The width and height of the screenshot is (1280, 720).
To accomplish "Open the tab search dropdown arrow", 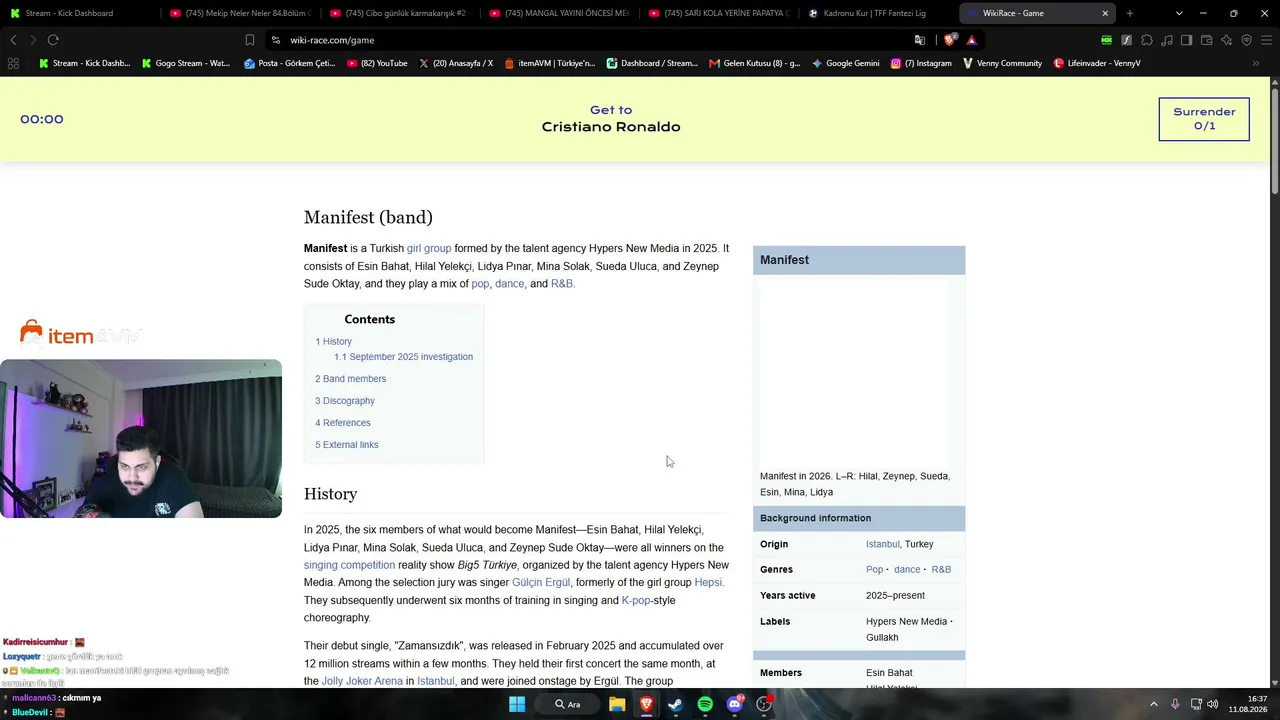I will tap(1179, 13).
